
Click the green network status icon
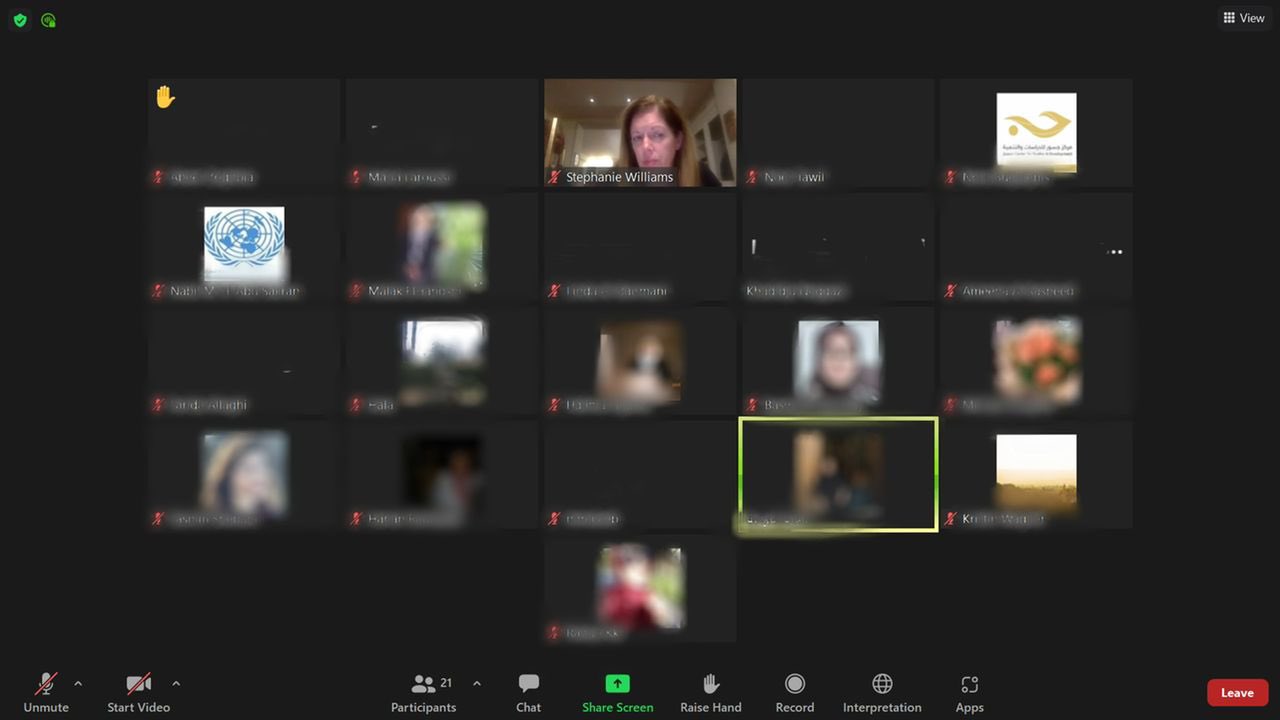(48, 20)
